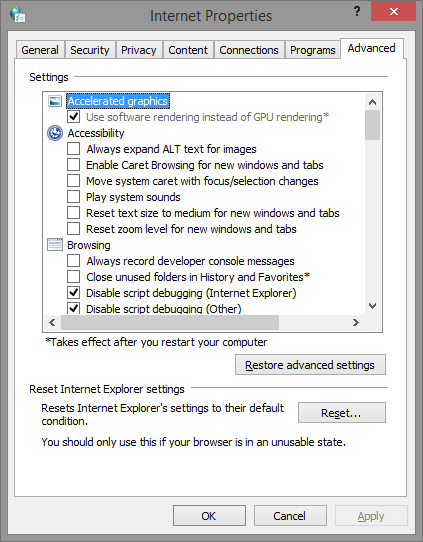
Task: Click the horizontal scrollbar thumb in settings list
Action: pyautogui.click(x=170, y=323)
